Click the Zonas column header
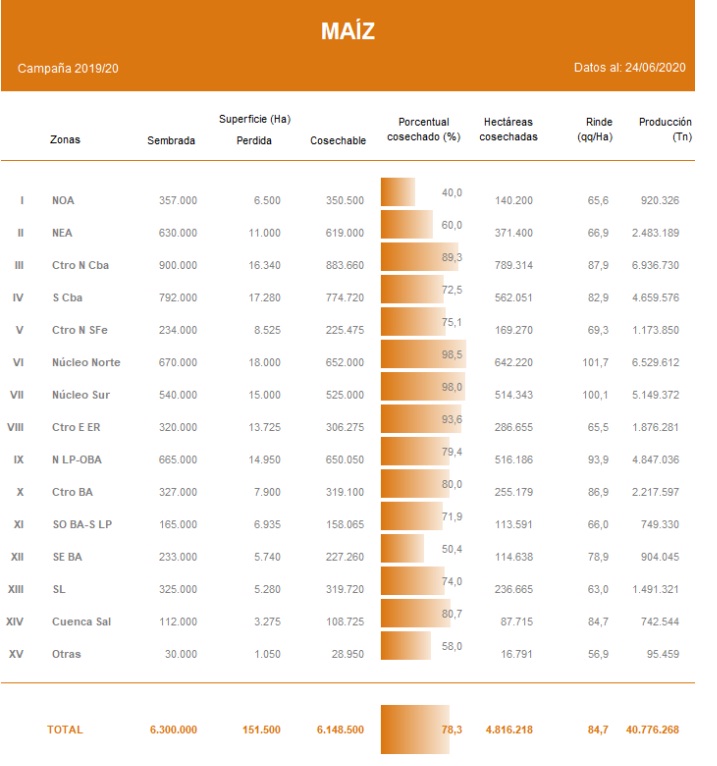 coord(65,140)
